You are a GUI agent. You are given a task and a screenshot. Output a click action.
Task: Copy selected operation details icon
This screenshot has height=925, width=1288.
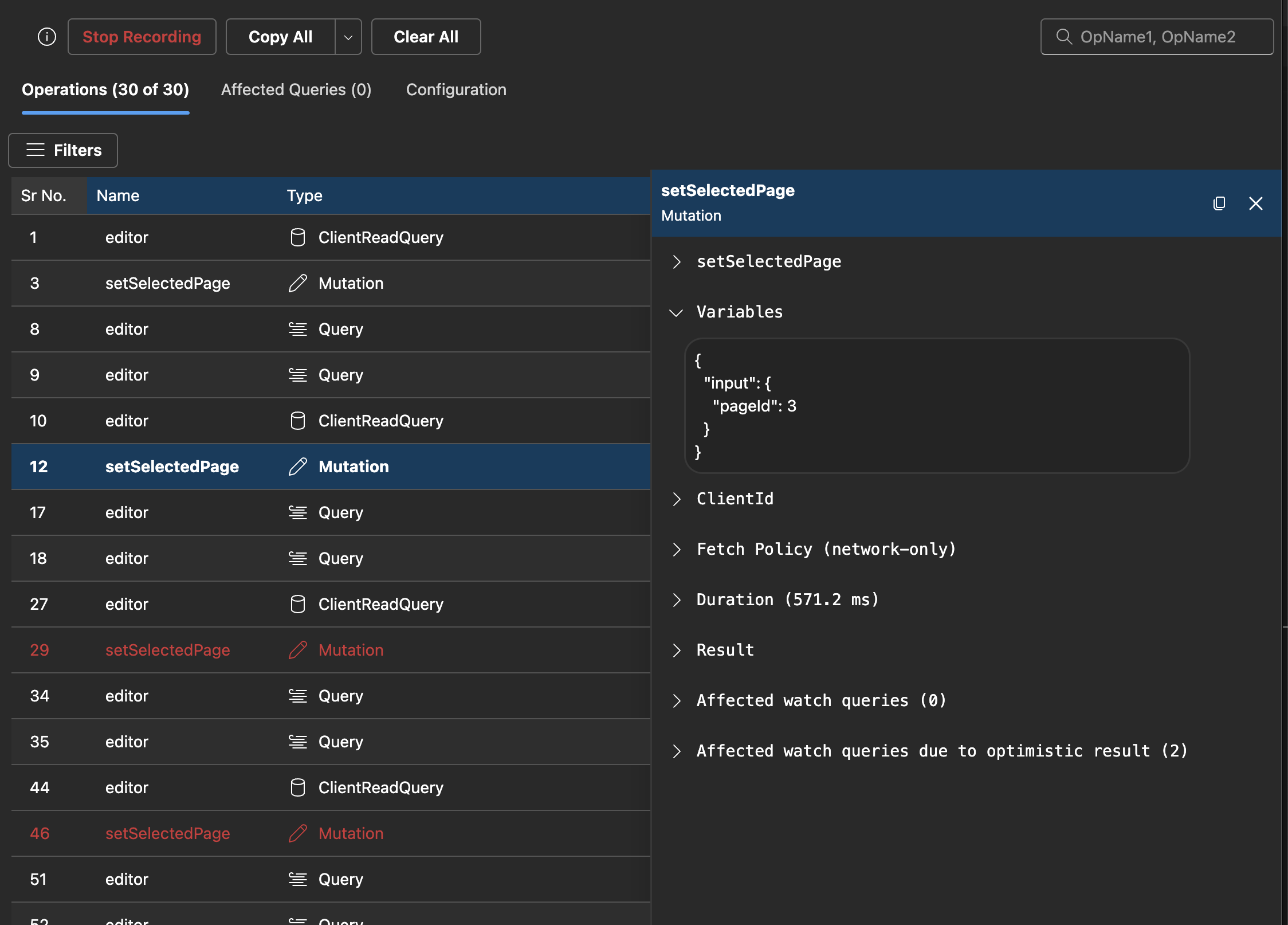tap(1219, 203)
